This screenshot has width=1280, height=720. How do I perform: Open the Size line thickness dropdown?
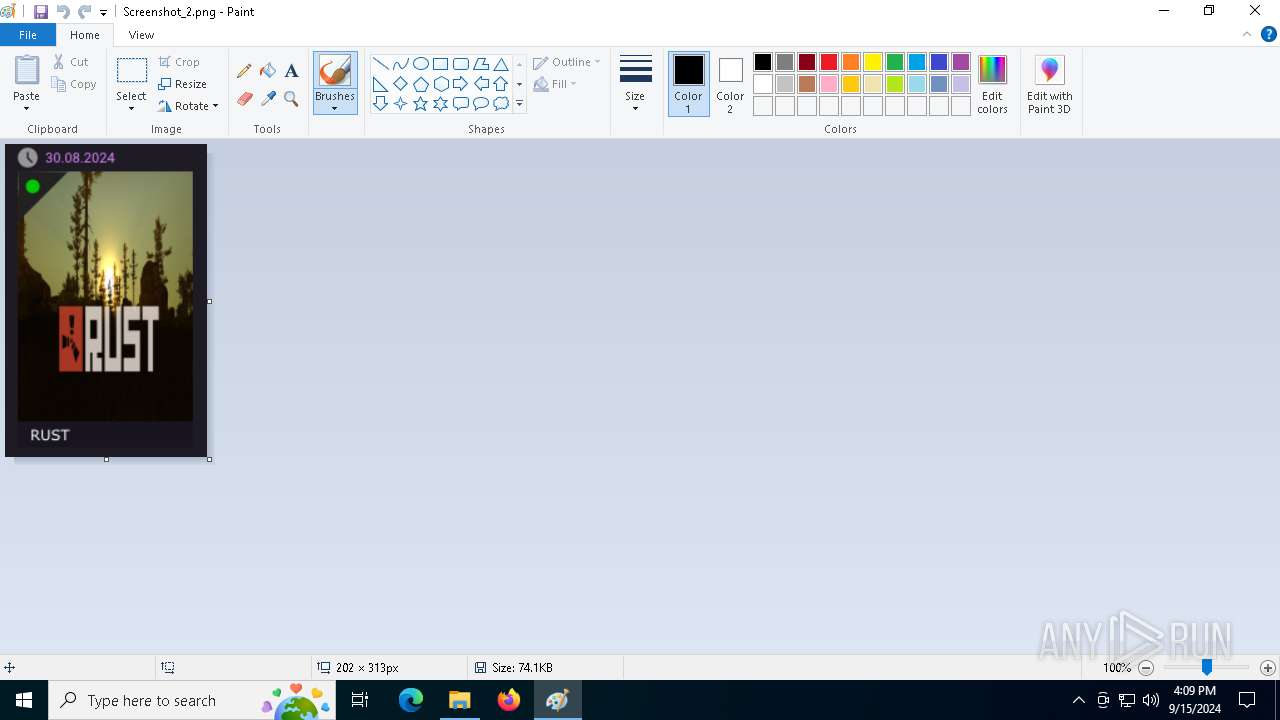tap(635, 85)
